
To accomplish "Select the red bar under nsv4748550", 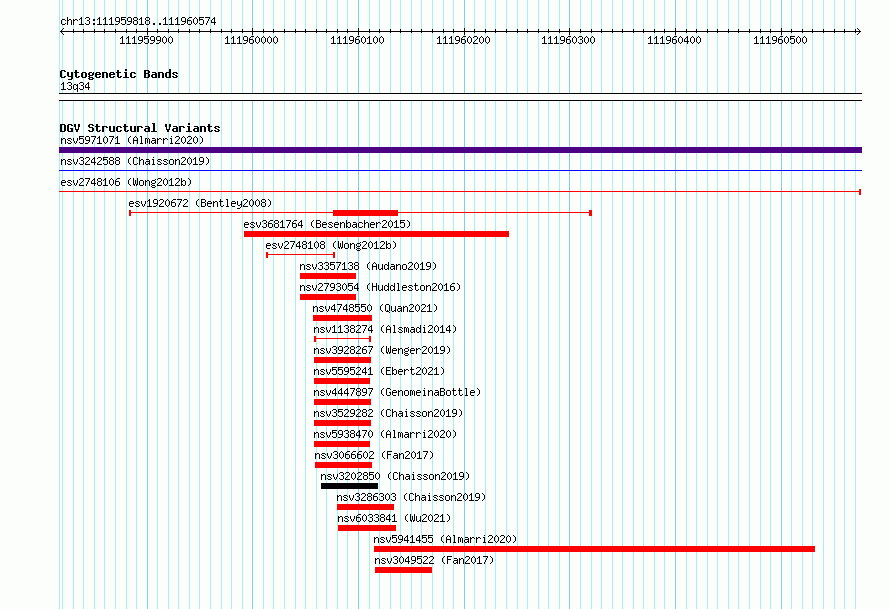I will [x=342, y=318].
